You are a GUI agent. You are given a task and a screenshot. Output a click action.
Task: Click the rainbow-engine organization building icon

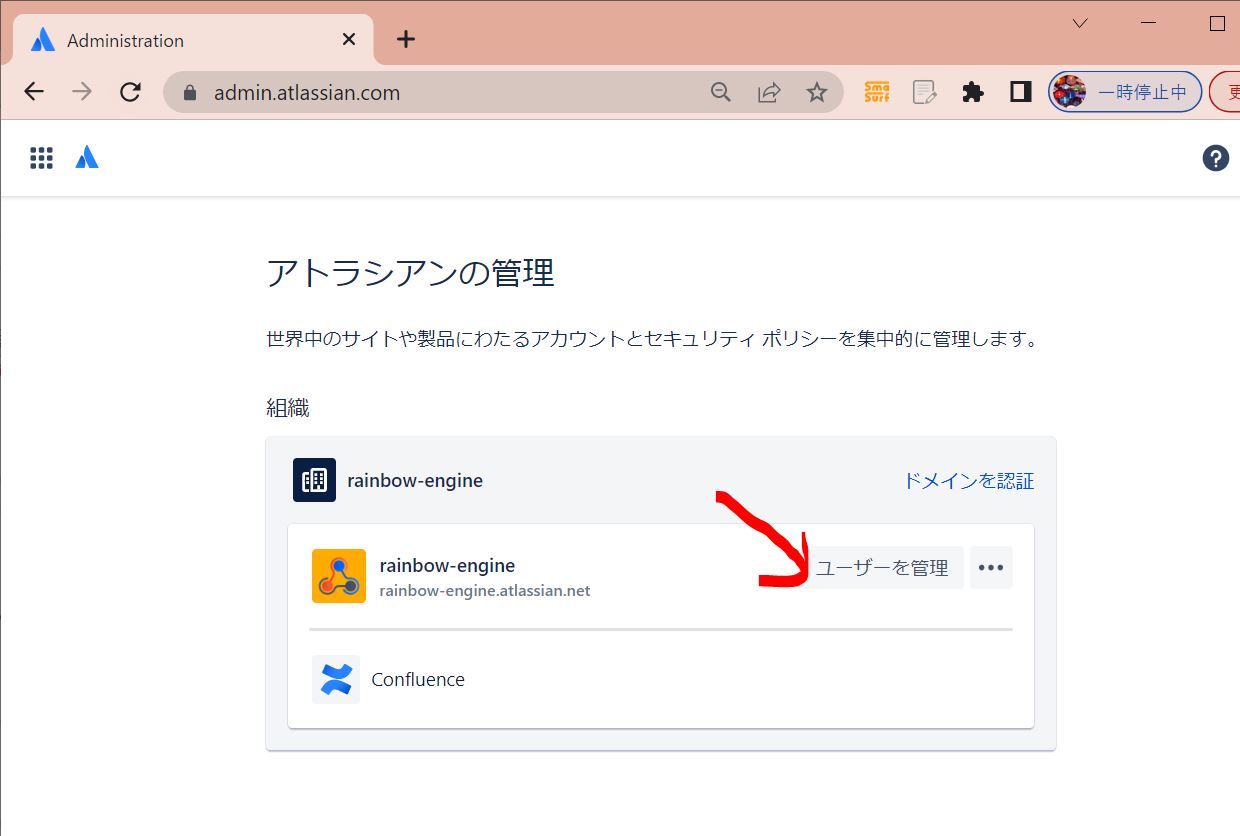[x=314, y=480]
